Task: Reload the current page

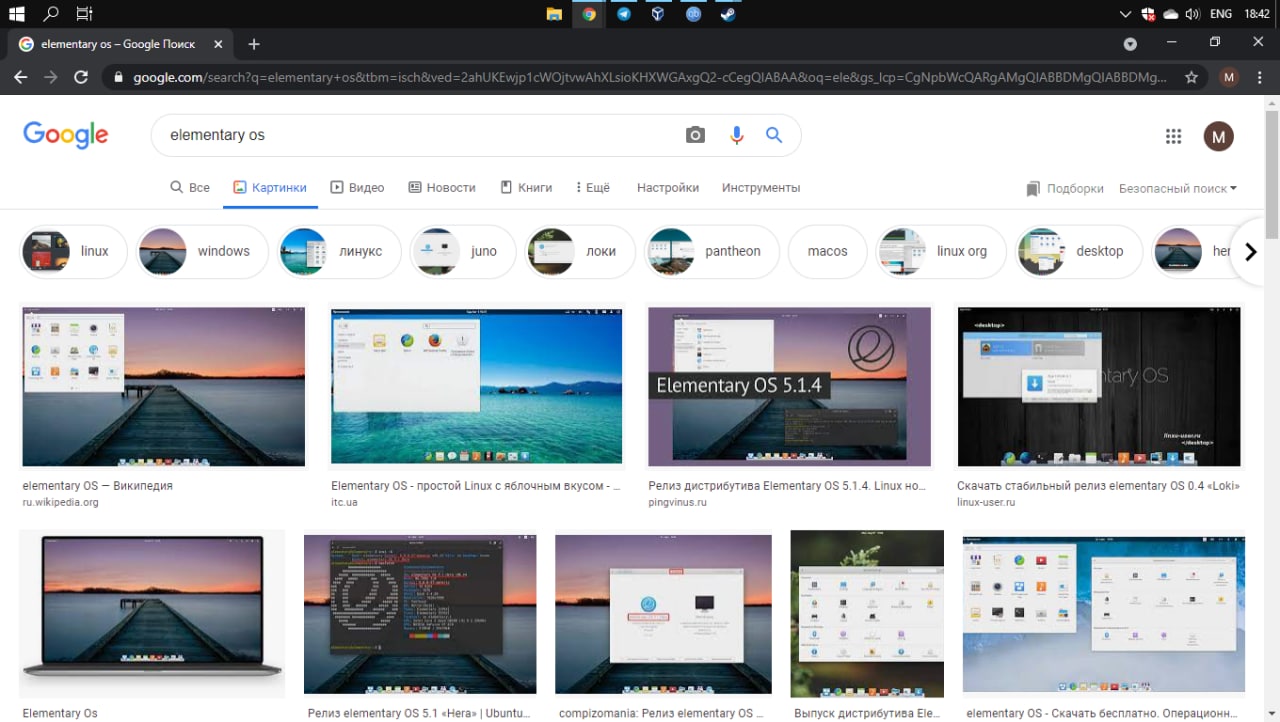Action: click(81, 77)
